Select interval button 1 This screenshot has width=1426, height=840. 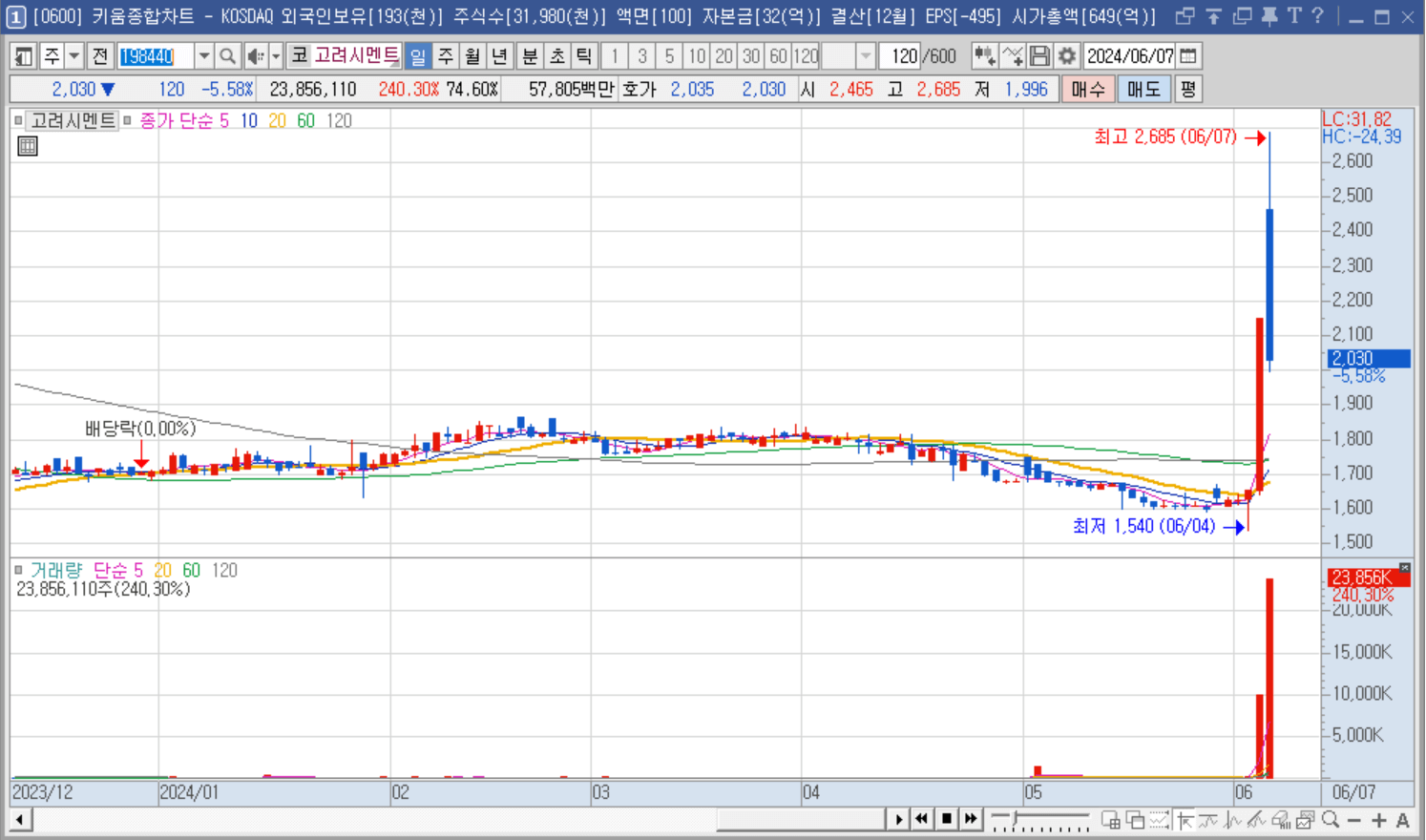(615, 56)
